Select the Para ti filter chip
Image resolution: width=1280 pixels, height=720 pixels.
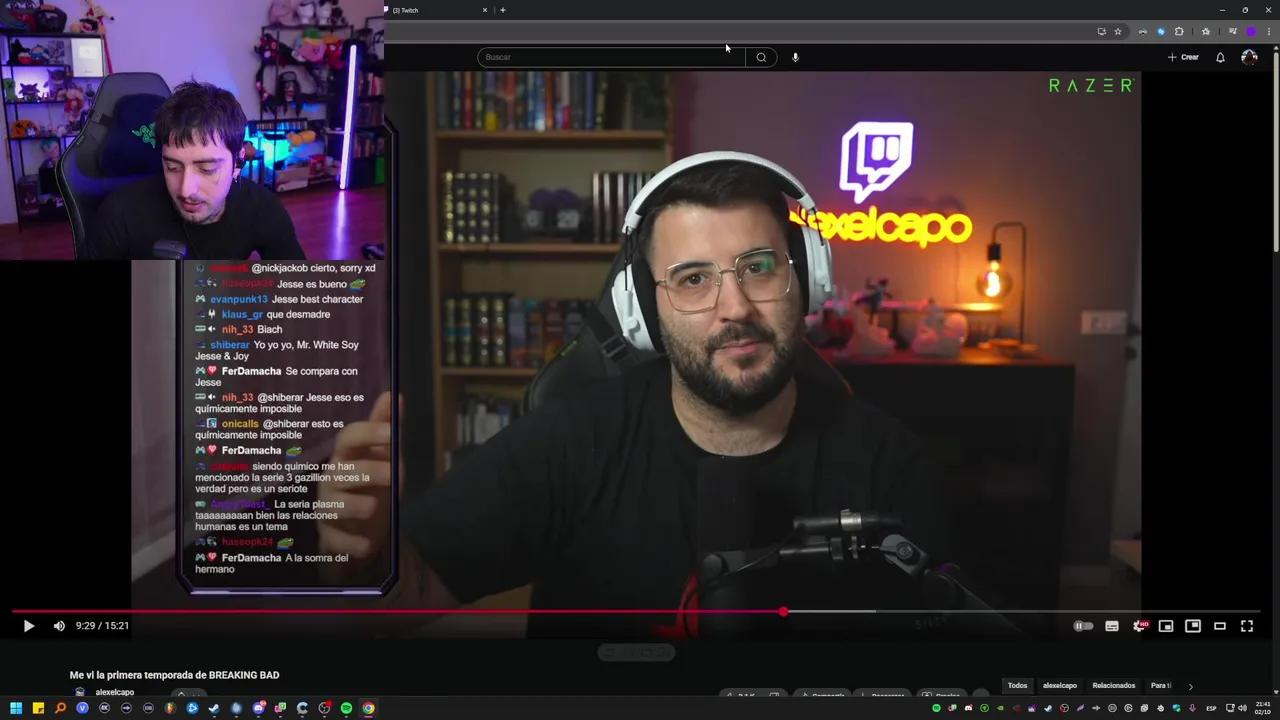pos(1161,686)
